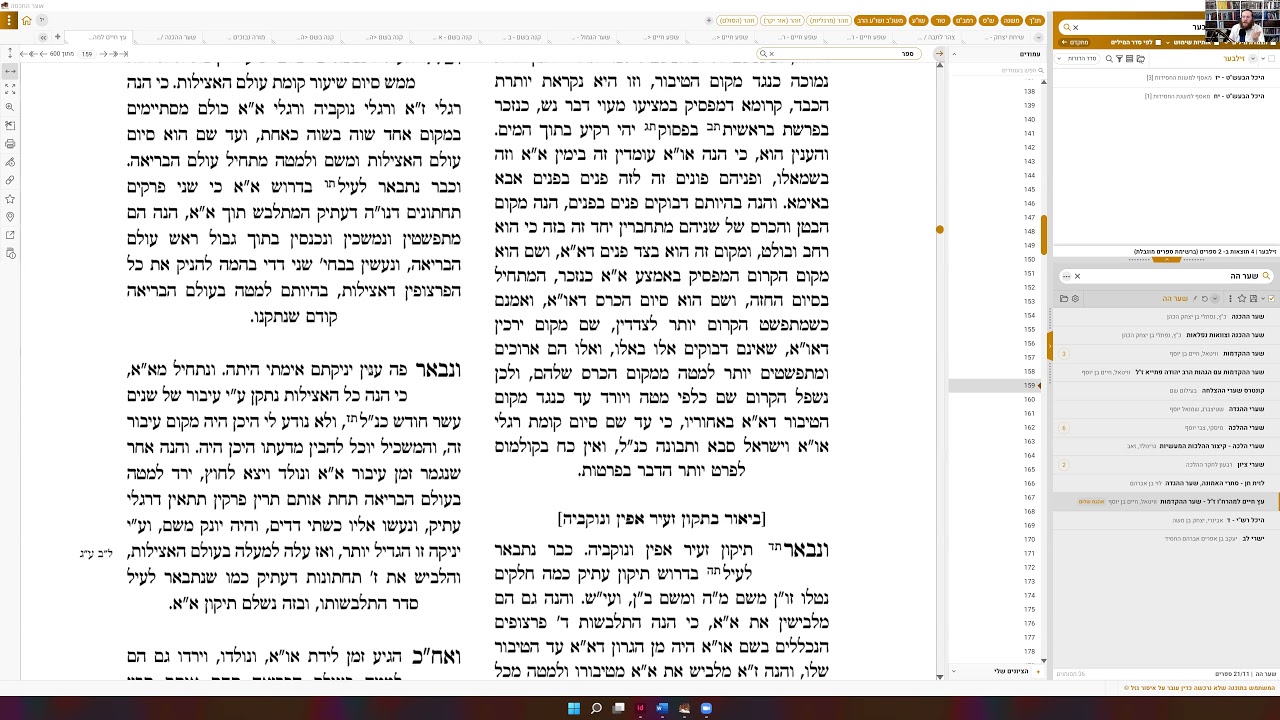Refresh the שער הה filter
The height and width of the screenshot is (720, 1280).
pos(1204,298)
